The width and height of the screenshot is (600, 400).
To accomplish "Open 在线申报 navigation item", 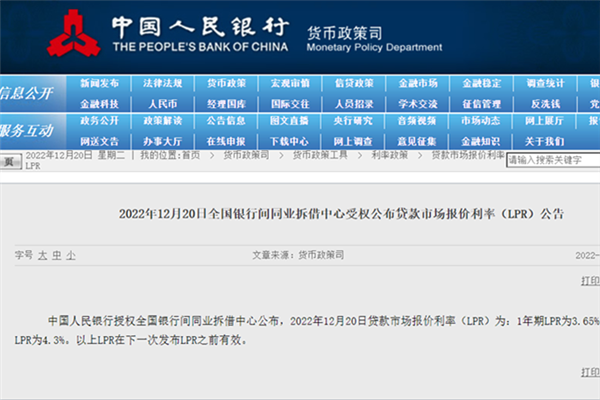I will point(226,141).
